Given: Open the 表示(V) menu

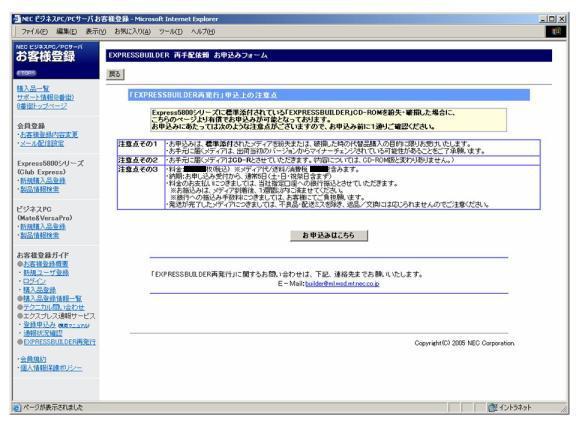Looking at the screenshot, I should pyautogui.click(x=96, y=32).
